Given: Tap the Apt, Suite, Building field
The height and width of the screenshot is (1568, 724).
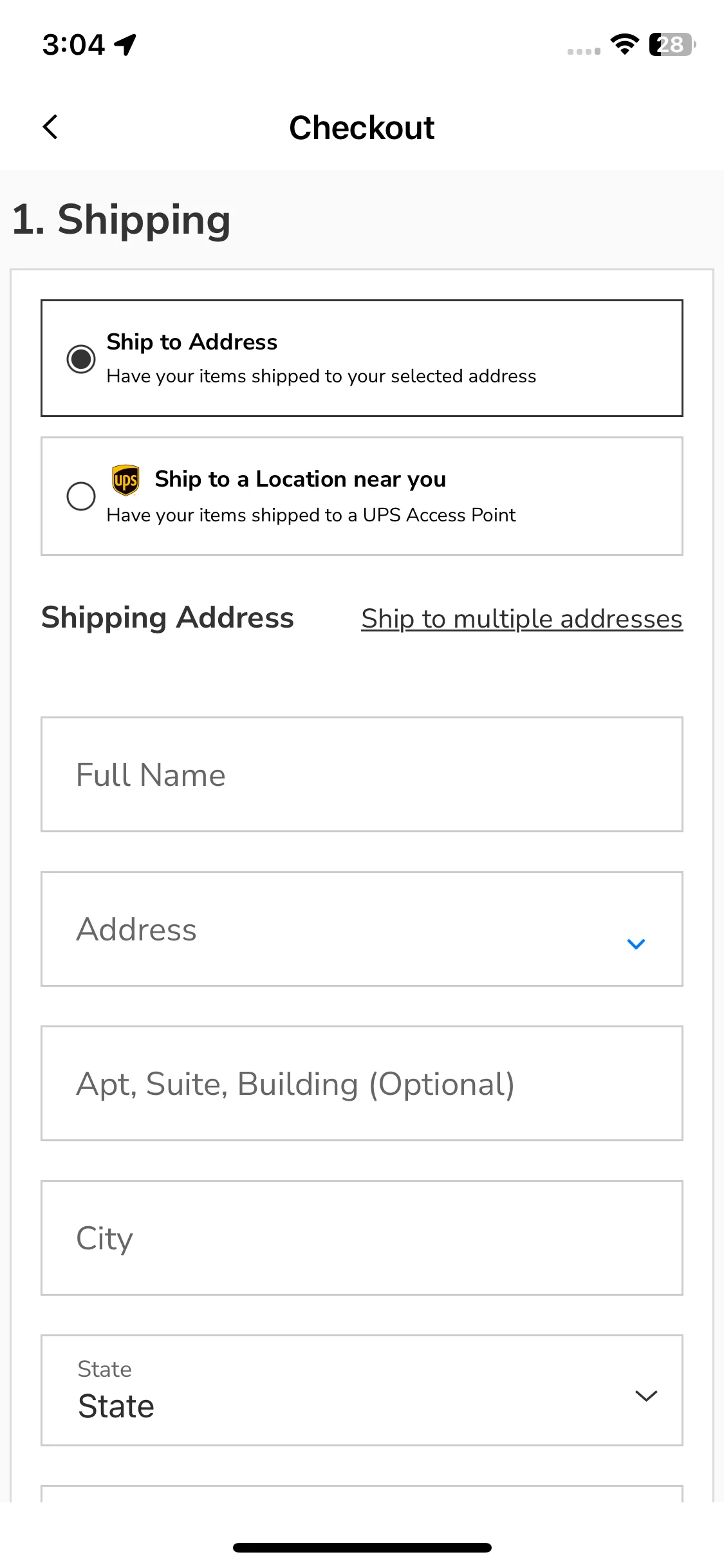Looking at the screenshot, I should tap(362, 1083).
